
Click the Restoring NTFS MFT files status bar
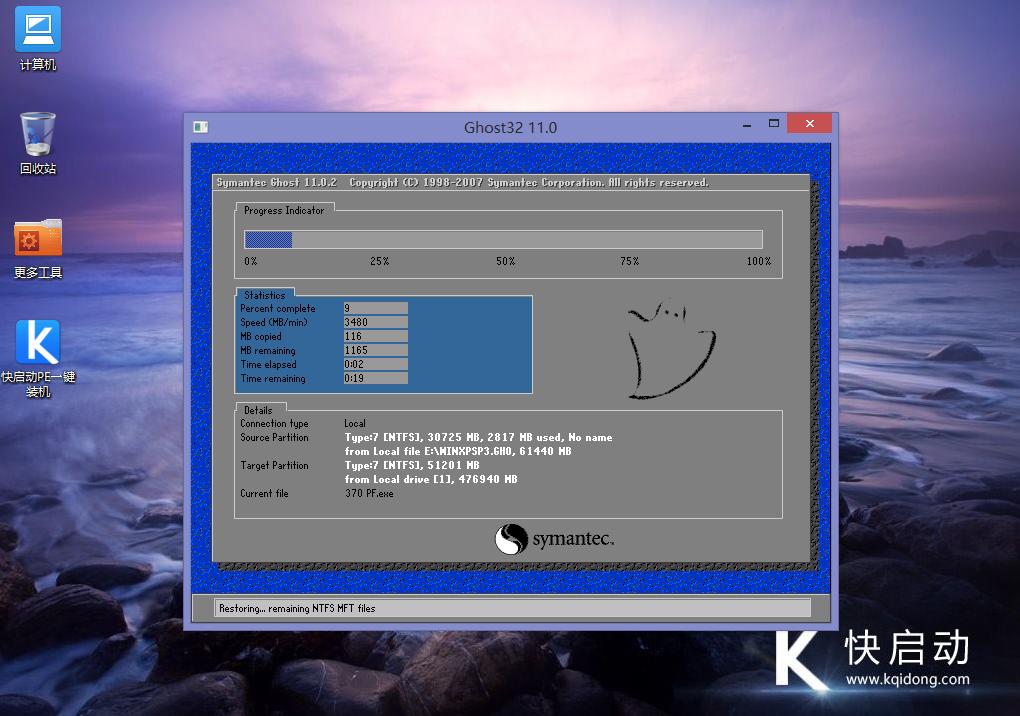pyautogui.click(x=512, y=608)
